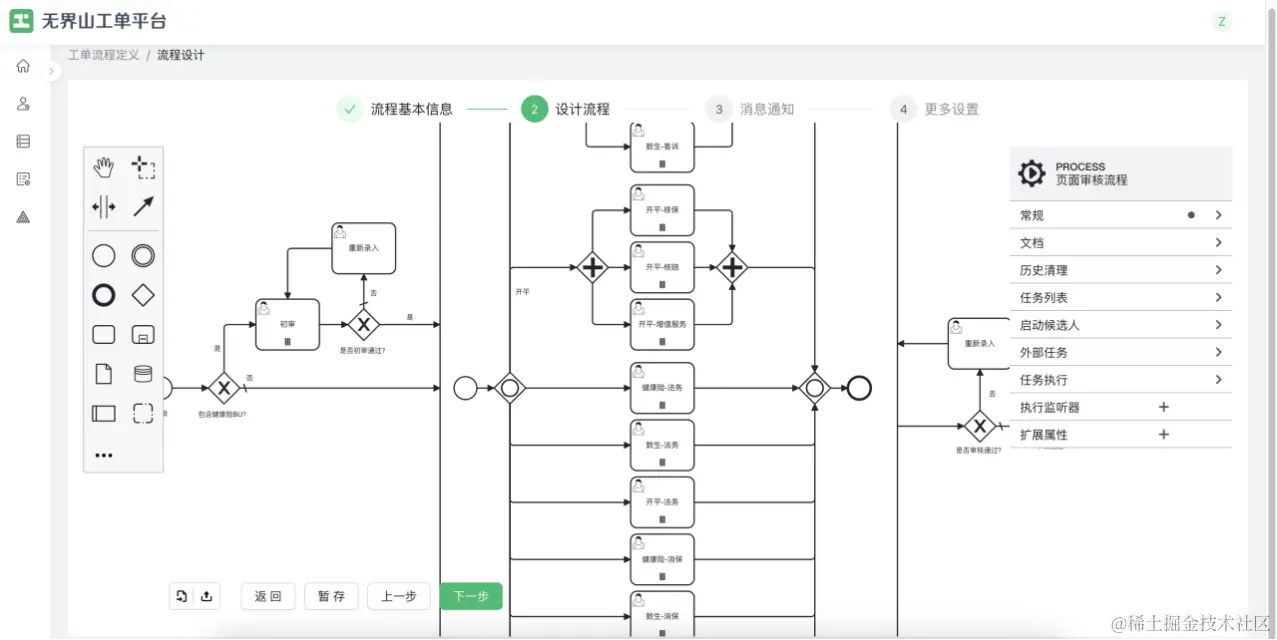This screenshot has height=640, width=1277.
Task: Pick the data store cylinder tool
Action: click(143, 373)
